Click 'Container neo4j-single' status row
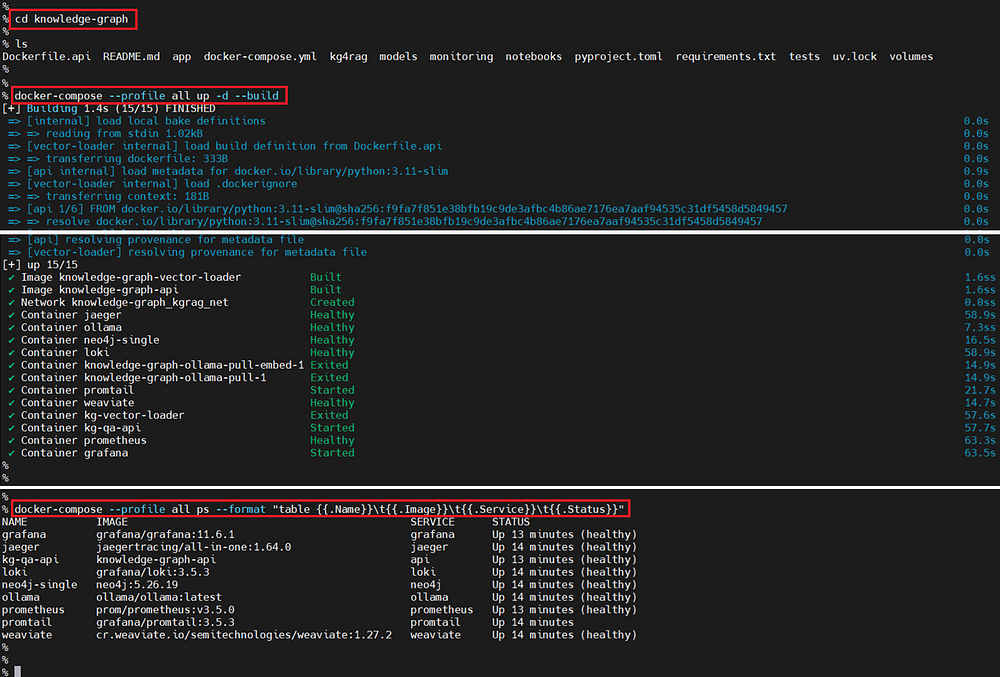This screenshot has height=677, width=1000. [x=501, y=340]
